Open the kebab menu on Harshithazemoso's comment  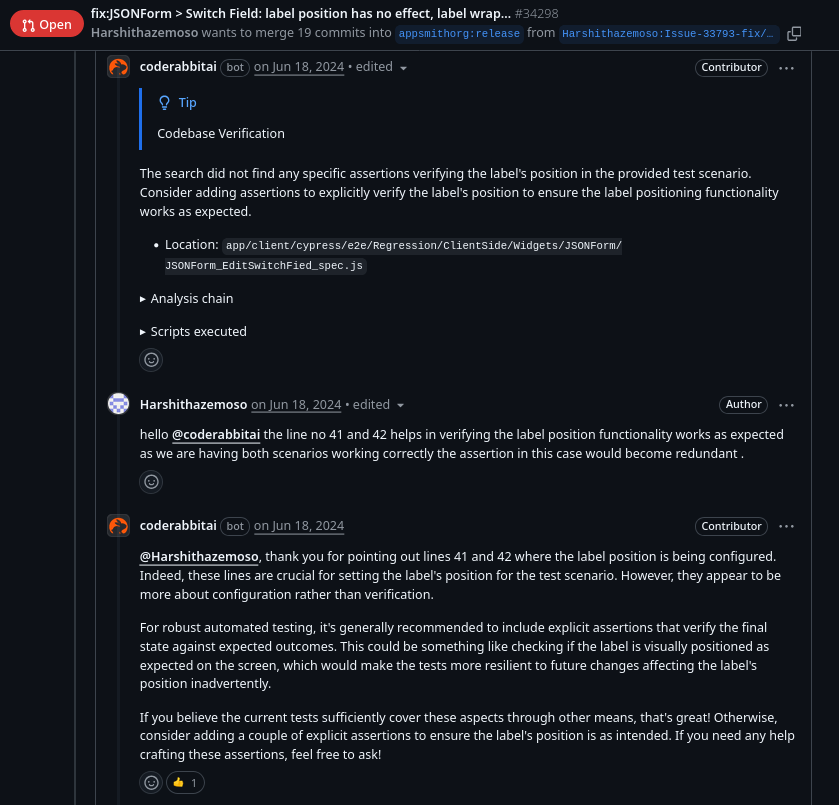[x=786, y=404]
